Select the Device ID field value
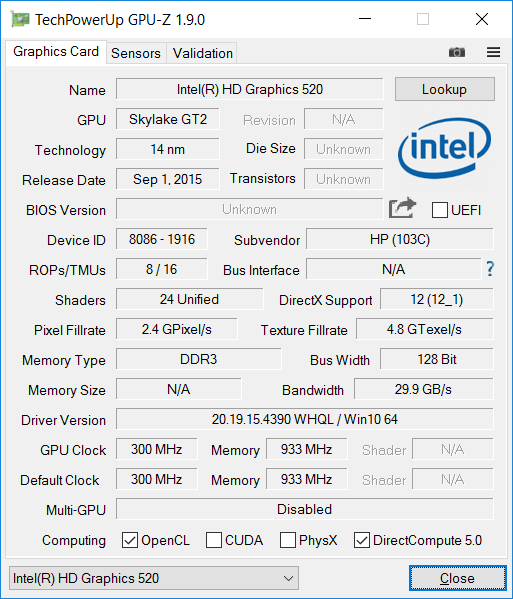 click(x=162, y=240)
